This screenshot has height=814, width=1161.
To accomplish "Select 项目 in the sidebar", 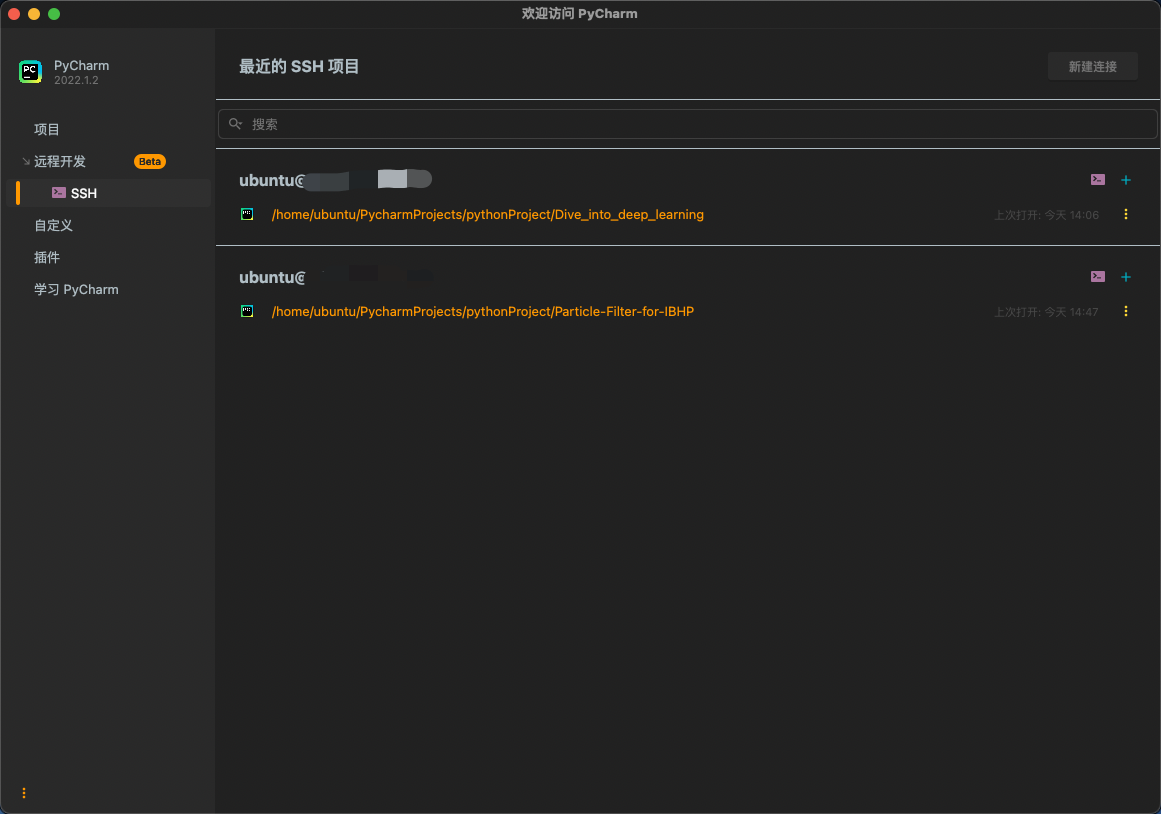I will point(47,130).
